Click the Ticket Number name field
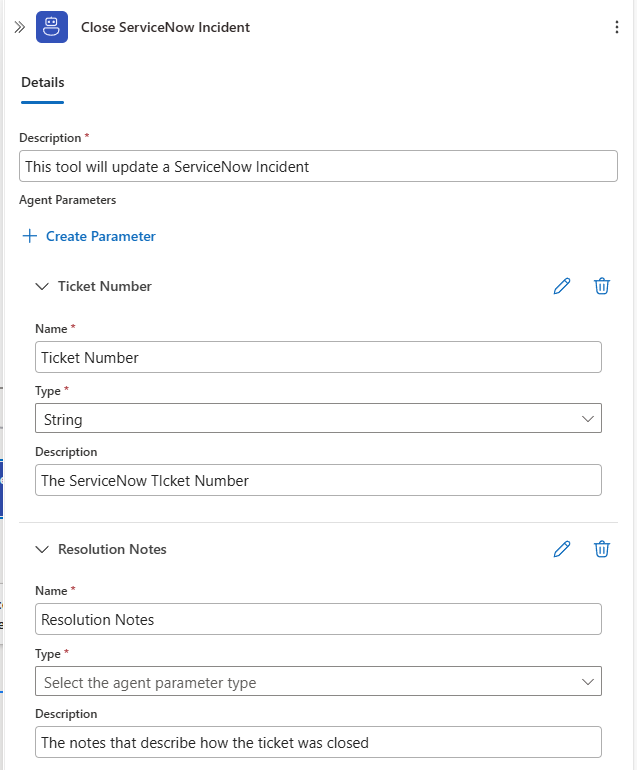Screen dimensions: 637x770 [x=318, y=357]
